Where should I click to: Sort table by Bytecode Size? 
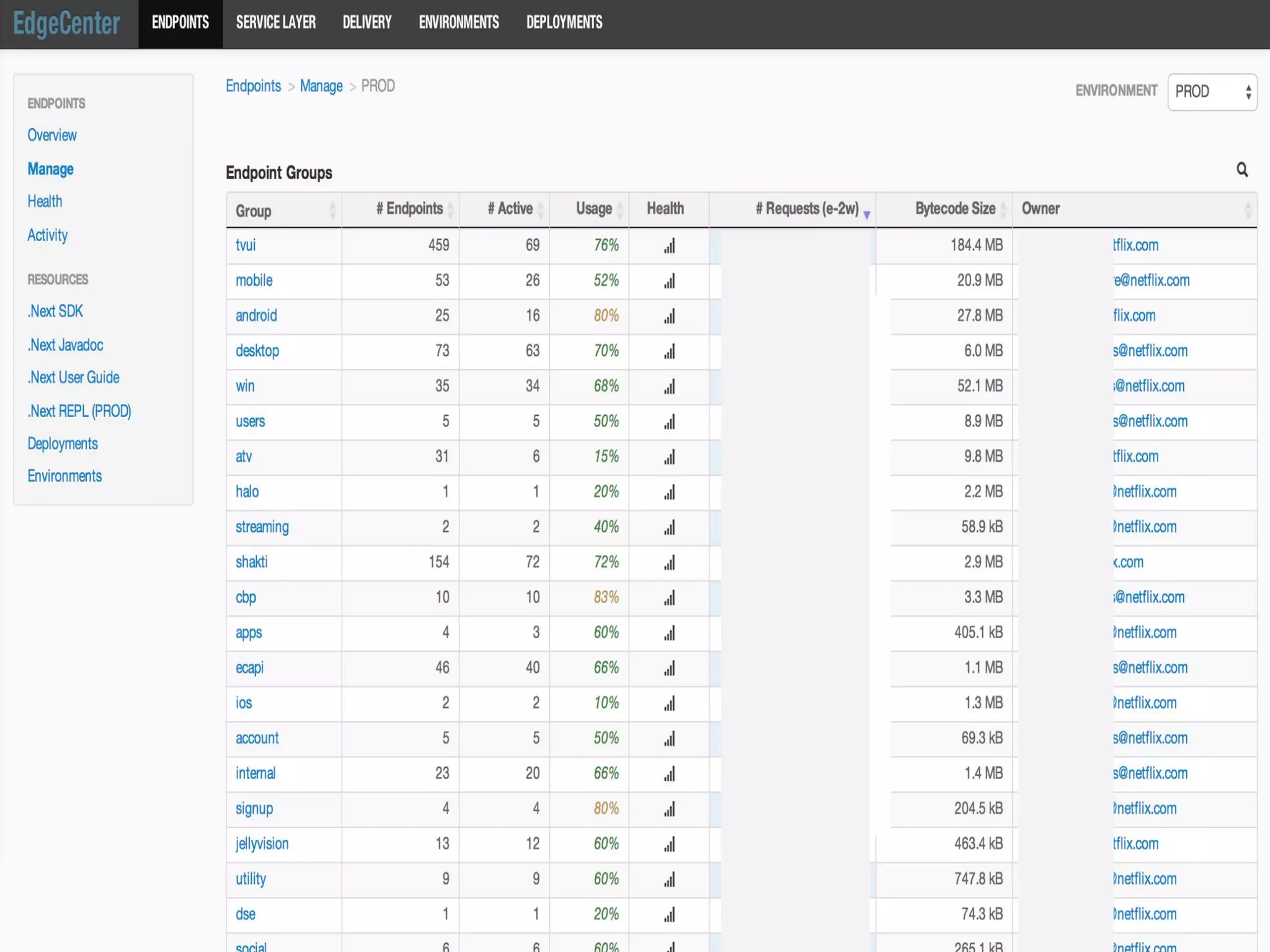click(955, 209)
